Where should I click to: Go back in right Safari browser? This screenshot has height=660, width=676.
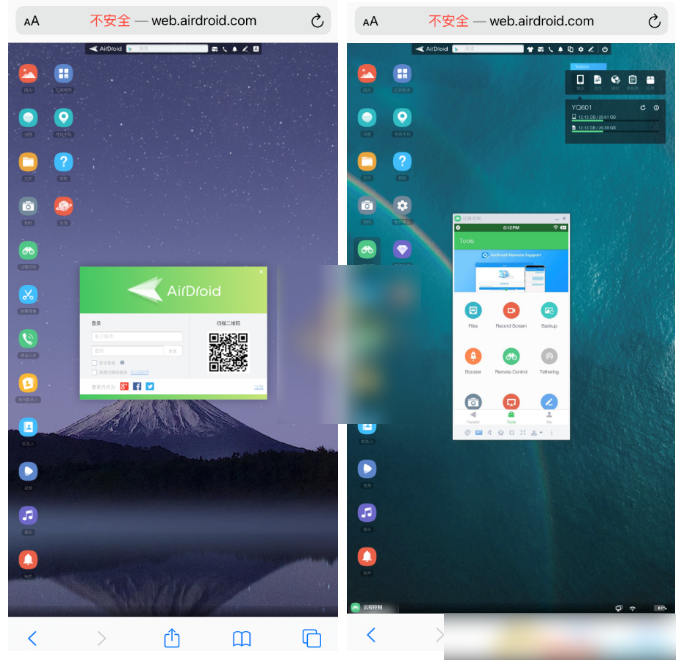[371, 635]
